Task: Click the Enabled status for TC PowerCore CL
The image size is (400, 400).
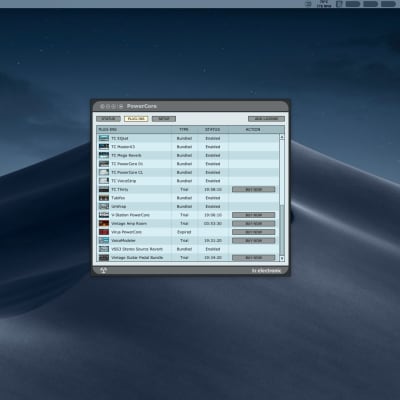Action: pyautogui.click(x=213, y=172)
